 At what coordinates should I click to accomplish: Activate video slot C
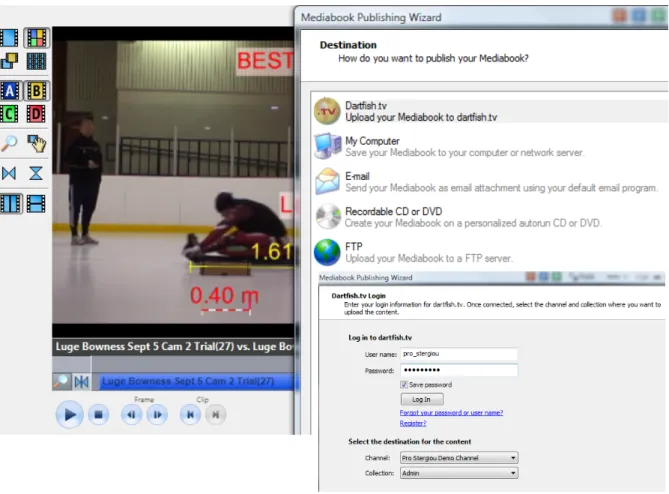tap(9, 114)
